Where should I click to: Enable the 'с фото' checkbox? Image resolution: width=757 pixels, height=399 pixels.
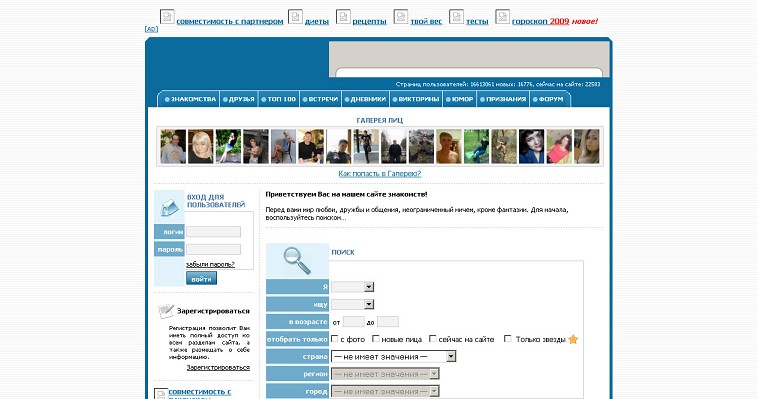[x=335, y=339]
